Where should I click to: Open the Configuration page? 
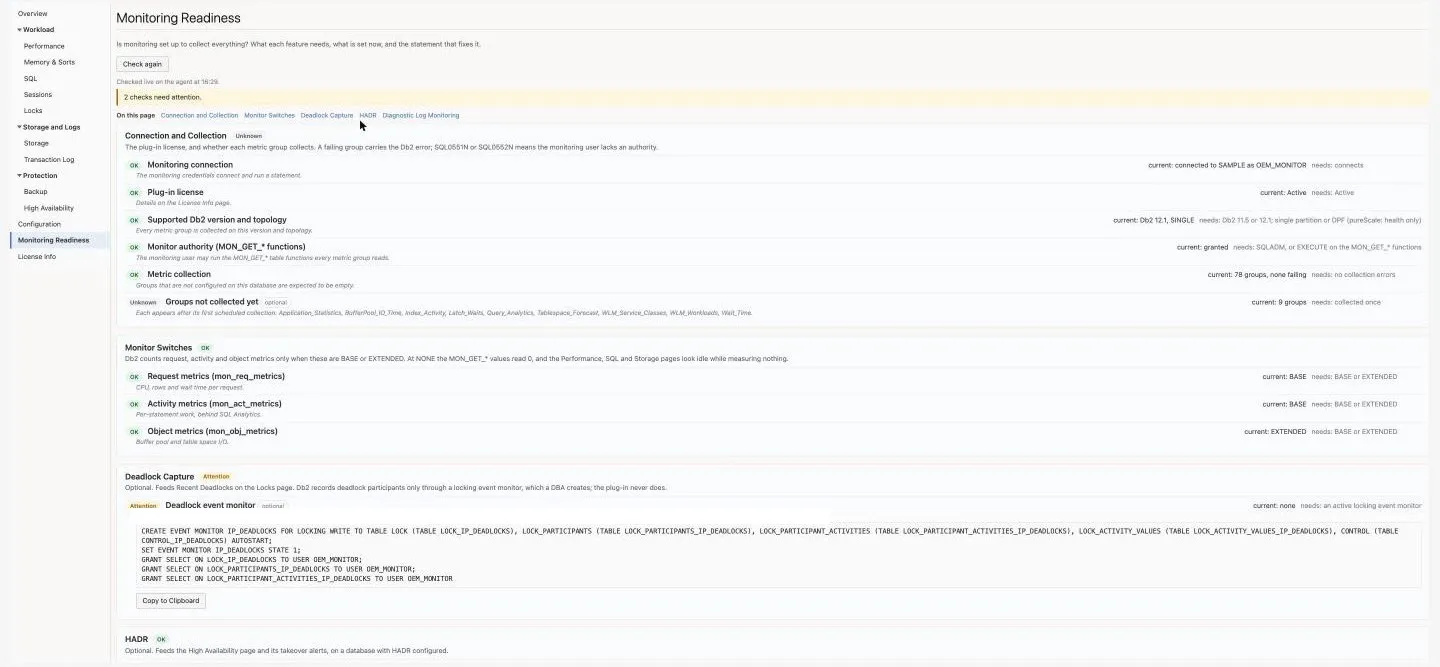(39, 224)
